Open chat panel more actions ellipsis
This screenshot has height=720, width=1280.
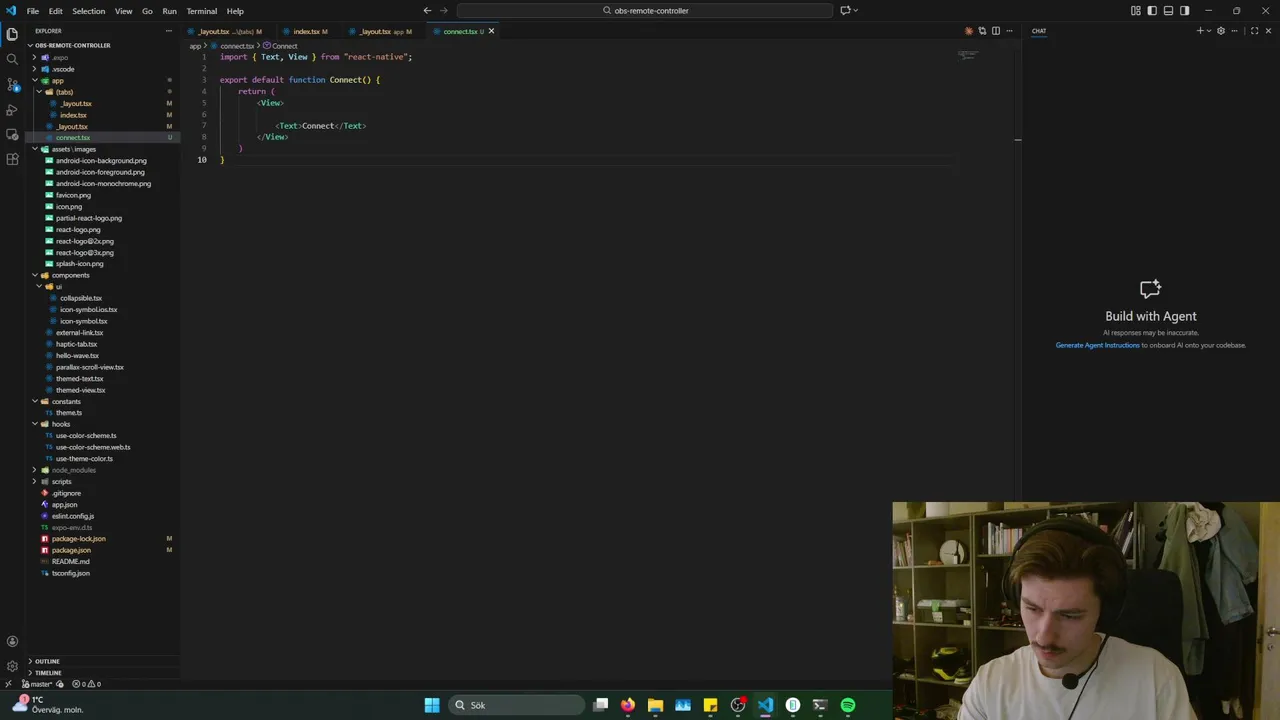[x=1236, y=31]
